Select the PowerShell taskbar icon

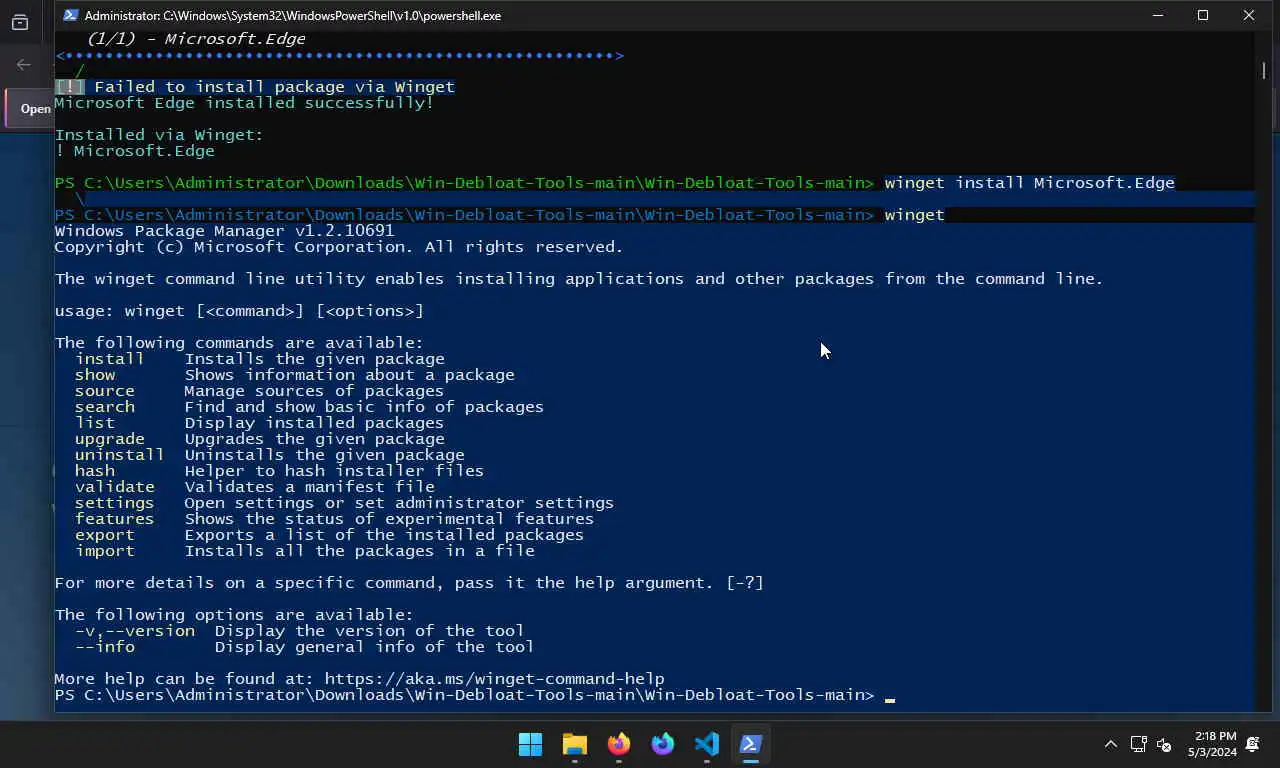coord(751,744)
